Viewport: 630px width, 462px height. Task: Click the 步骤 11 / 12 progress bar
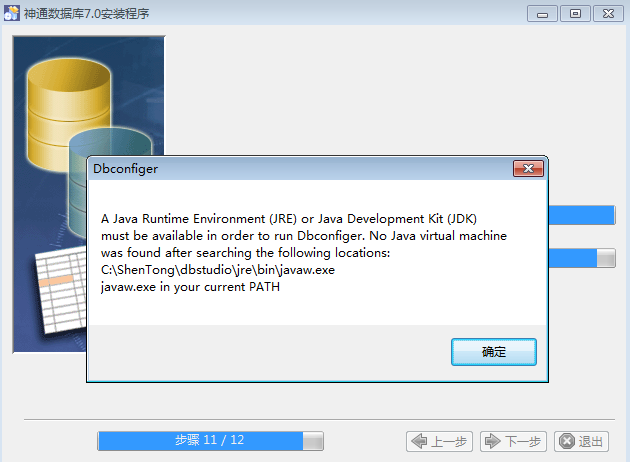tap(210, 441)
